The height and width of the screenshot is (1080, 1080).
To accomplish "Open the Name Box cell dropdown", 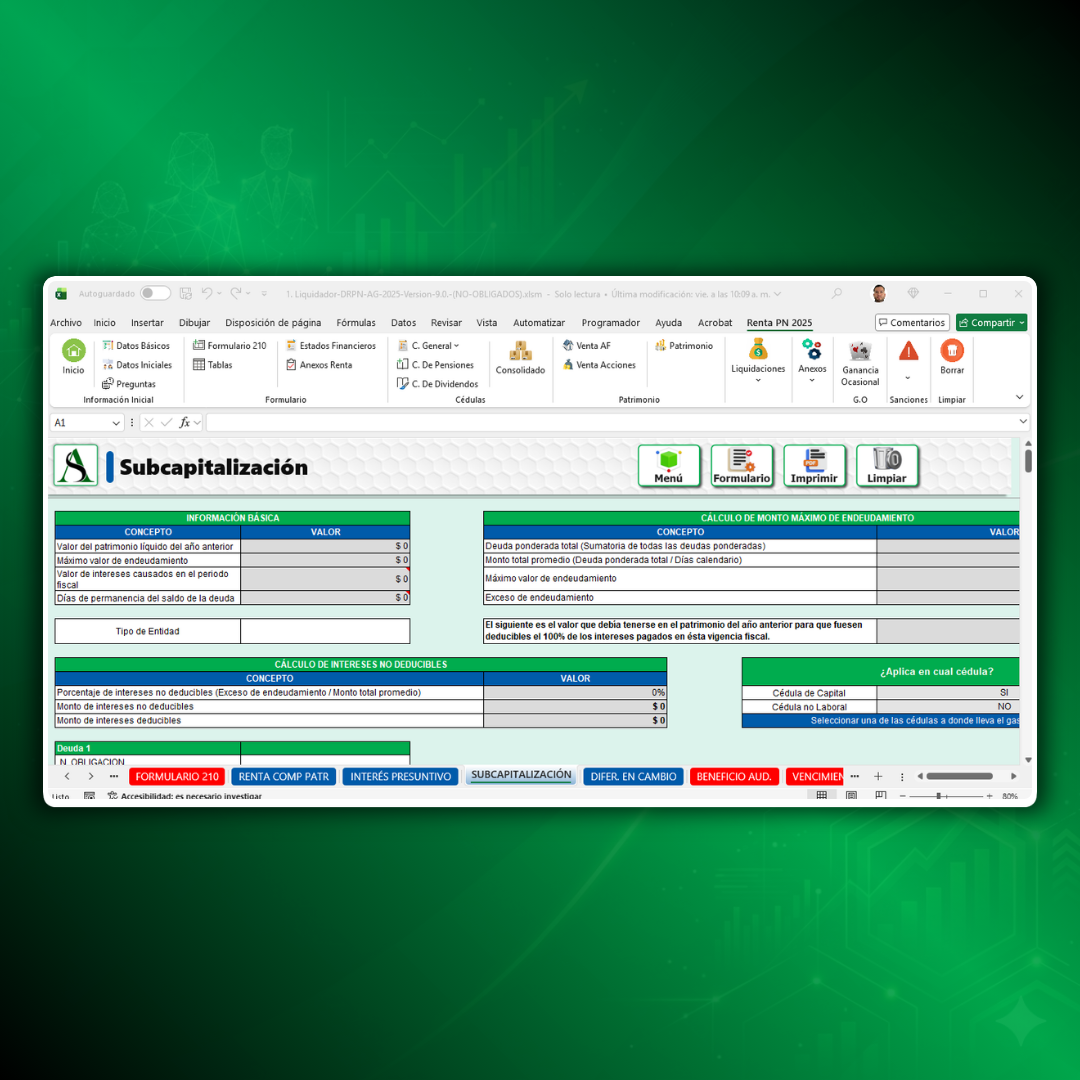I will (116, 423).
